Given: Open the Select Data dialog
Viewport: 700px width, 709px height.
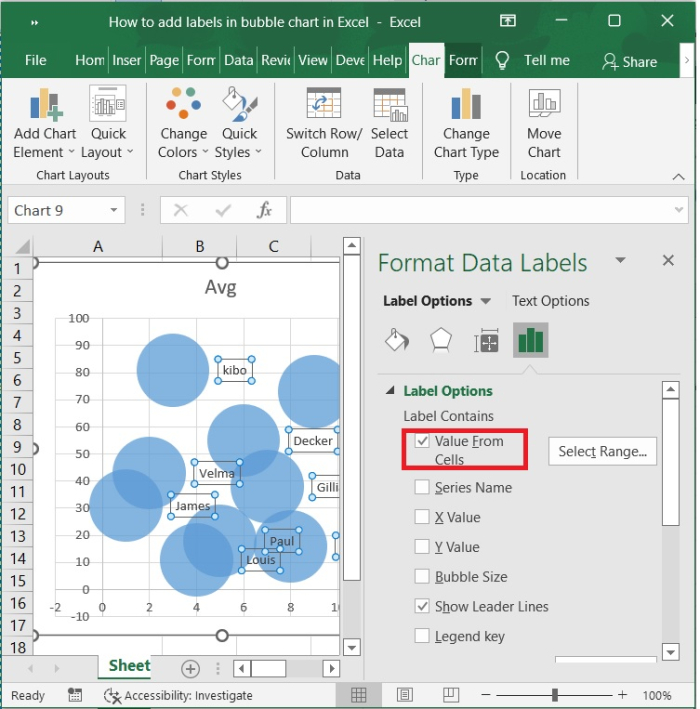Looking at the screenshot, I should click(x=389, y=123).
